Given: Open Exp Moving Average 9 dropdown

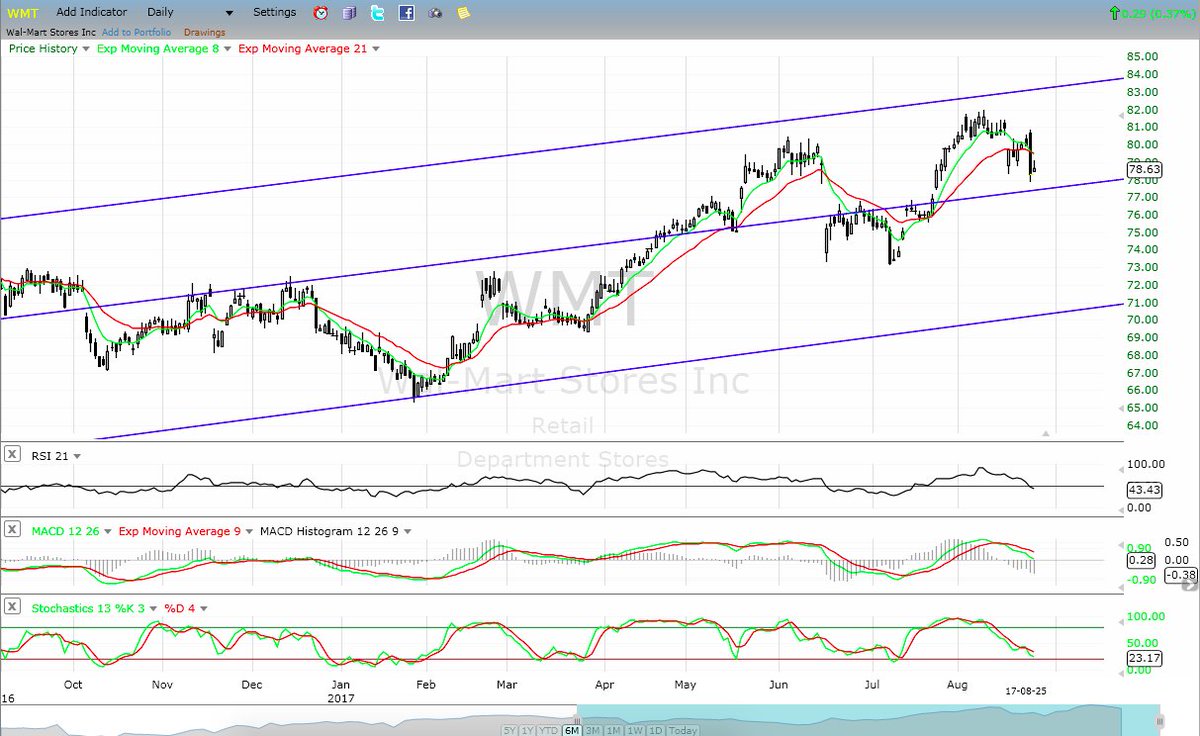Looking at the screenshot, I should pyautogui.click(x=249, y=531).
